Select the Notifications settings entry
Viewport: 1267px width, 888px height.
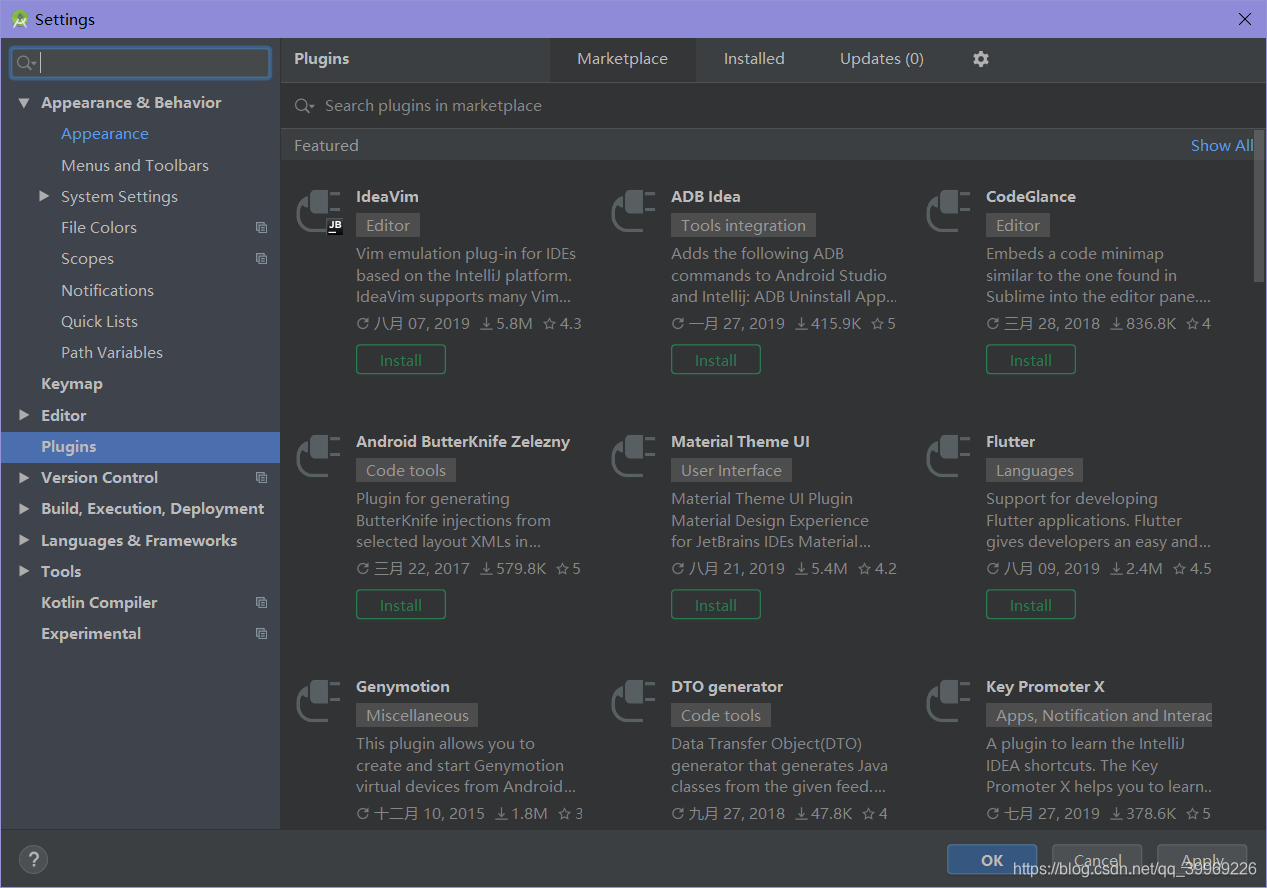coord(107,290)
